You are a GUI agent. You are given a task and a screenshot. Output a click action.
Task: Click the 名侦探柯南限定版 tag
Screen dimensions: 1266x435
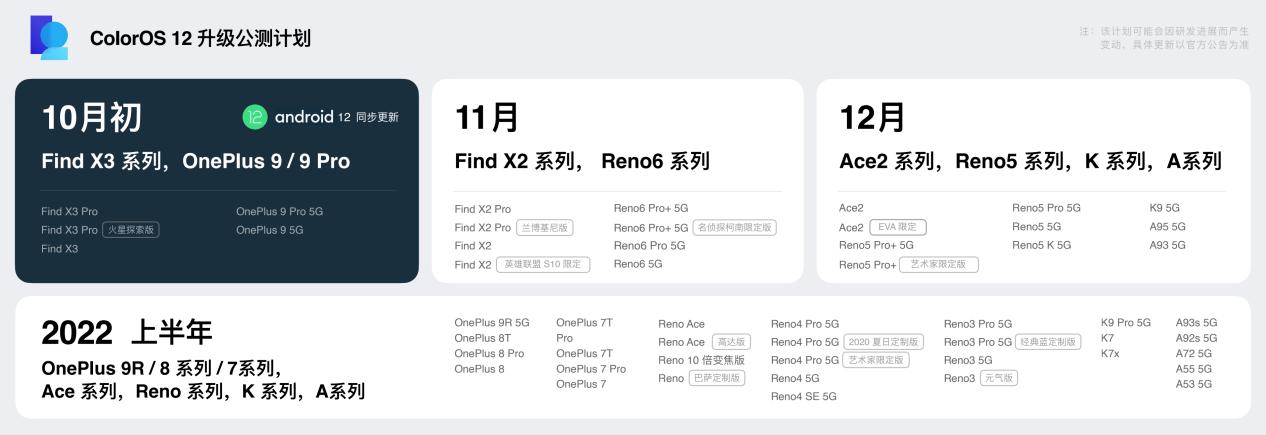point(734,228)
